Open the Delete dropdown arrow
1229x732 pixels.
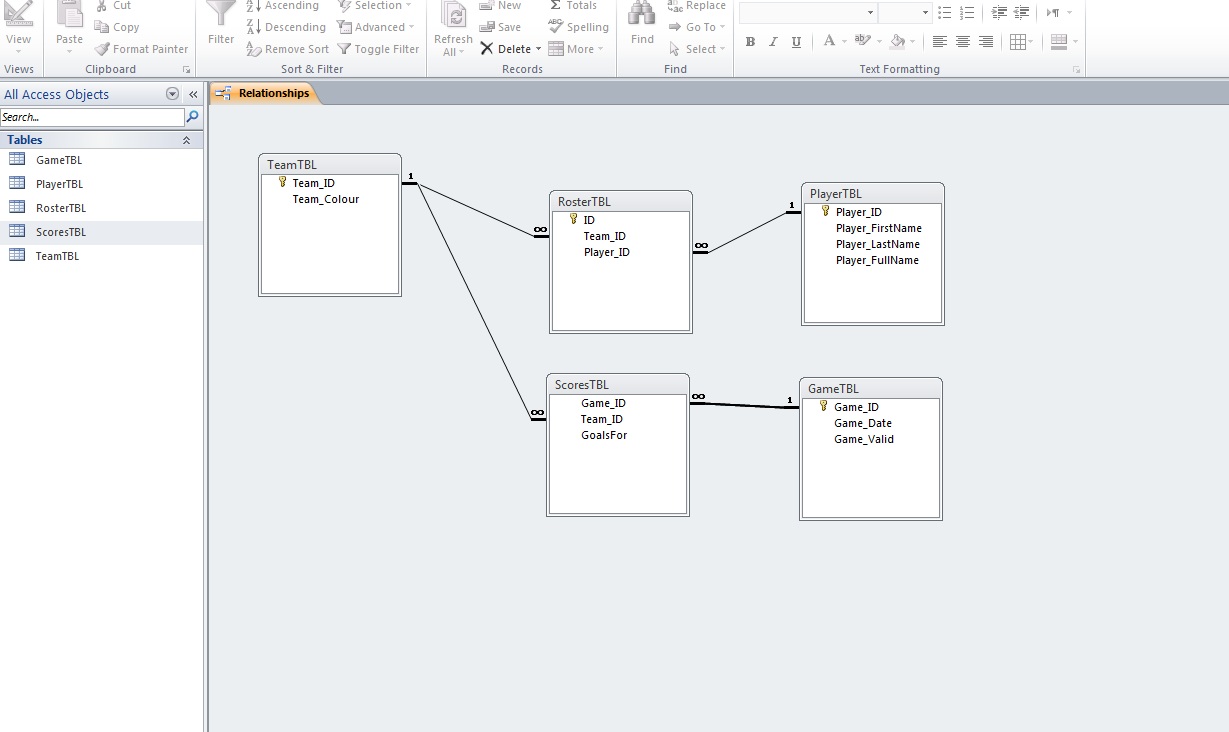[x=538, y=49]
